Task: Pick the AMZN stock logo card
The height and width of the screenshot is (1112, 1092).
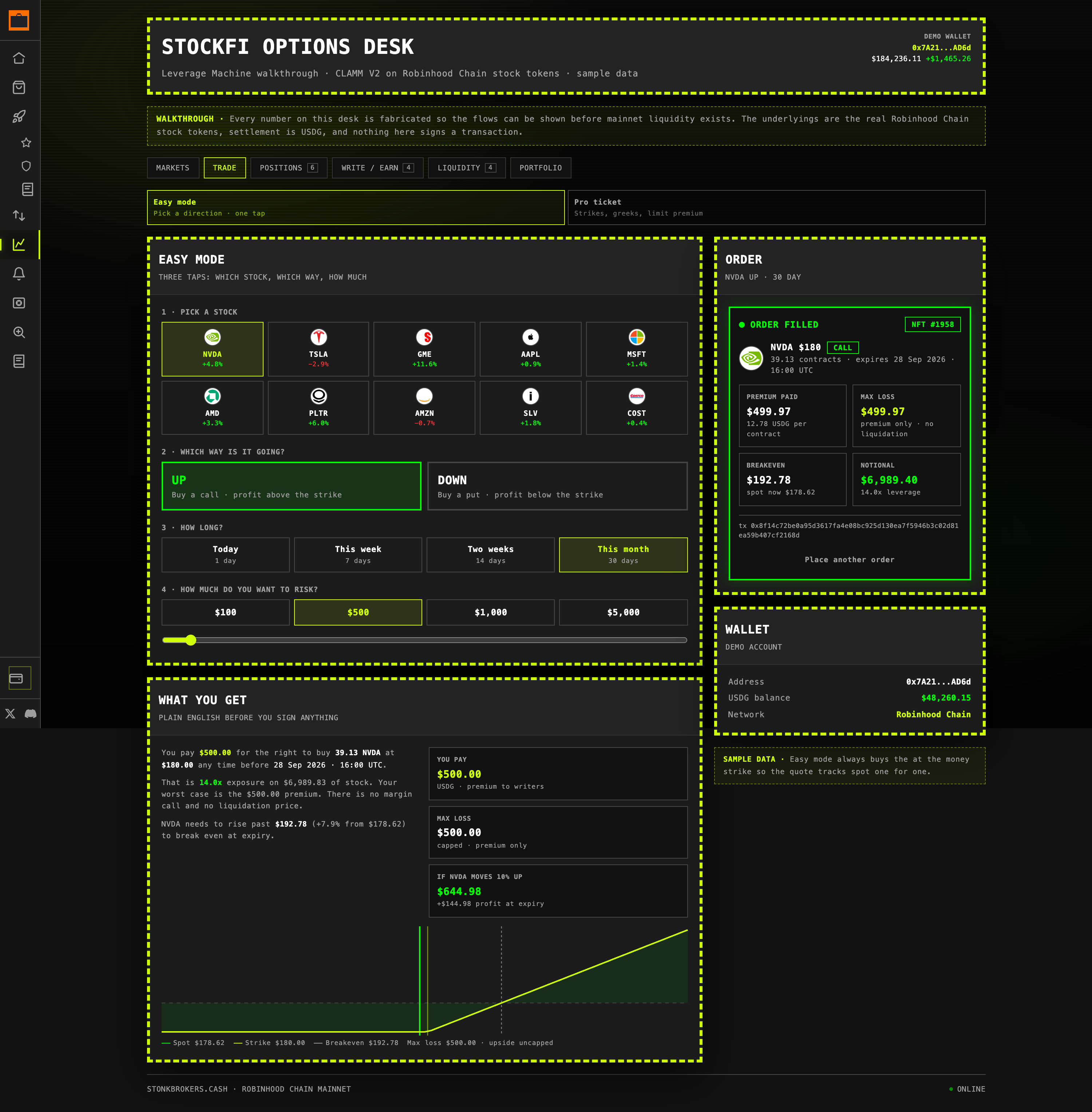Action: [x=424, y=408]
